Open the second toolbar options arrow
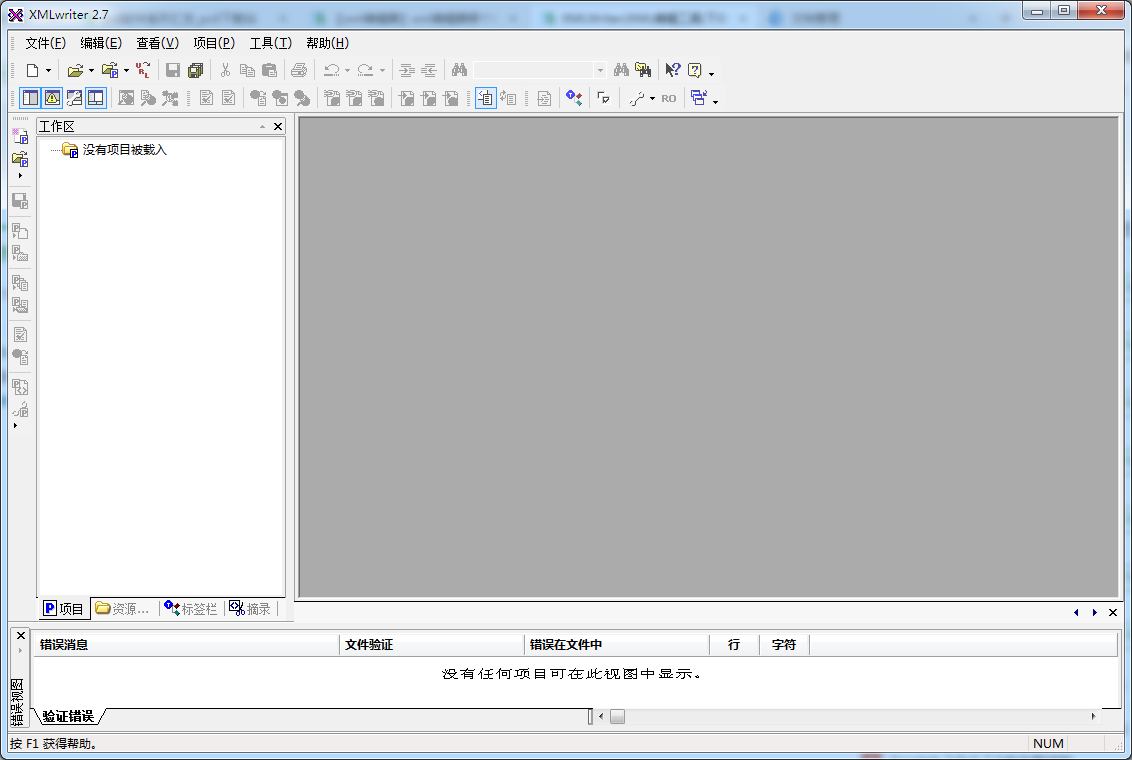The width and height of the screenshot is (1132, 760). (715, 102)
